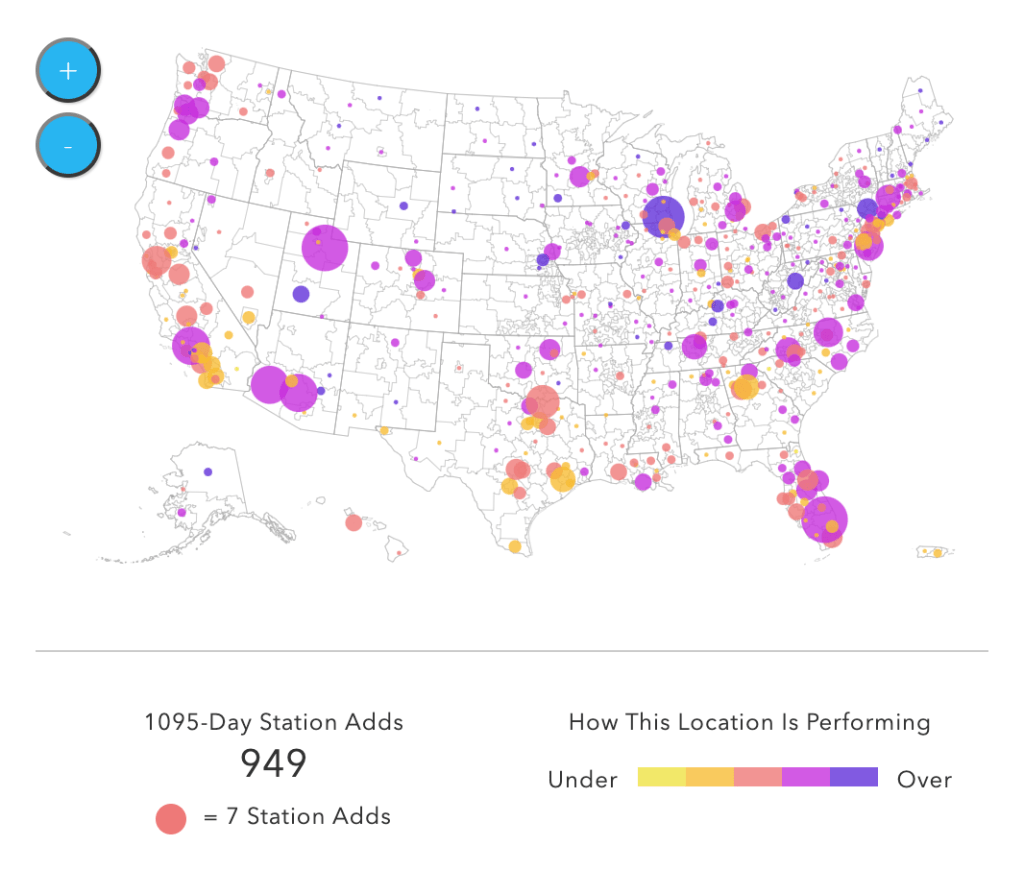Click the salmon bubble over Dallas, Texas

[542, 401]
